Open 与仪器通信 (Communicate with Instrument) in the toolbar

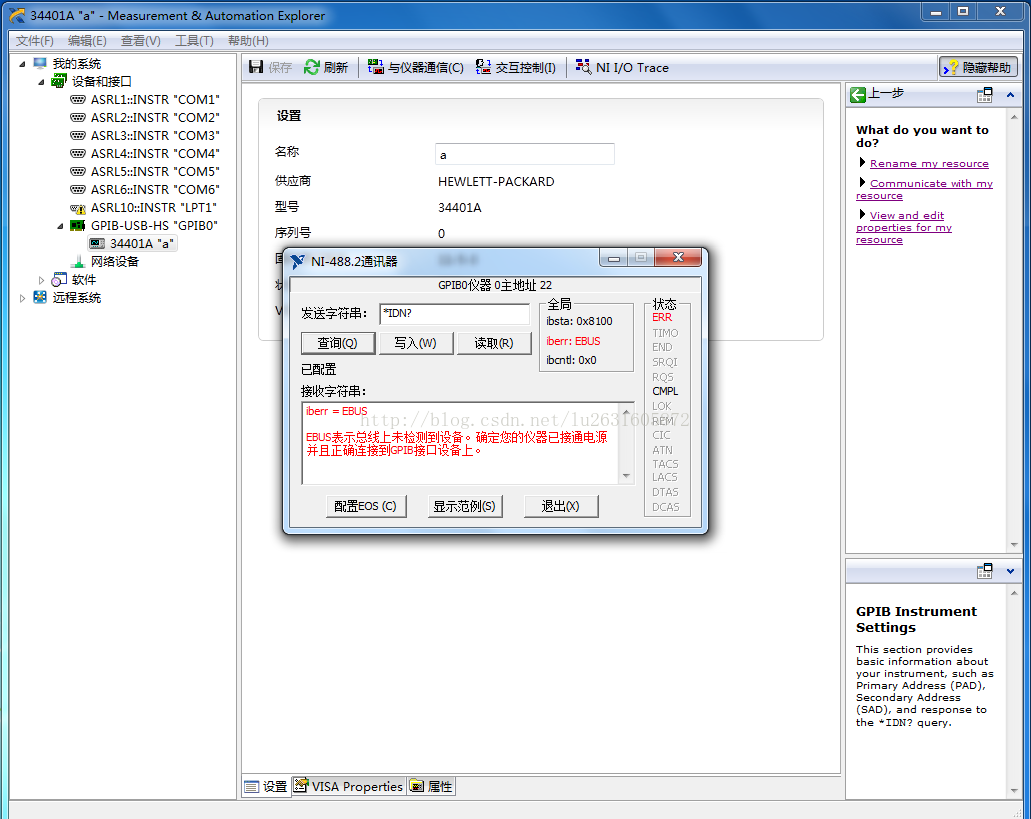[x=415, y=67]
